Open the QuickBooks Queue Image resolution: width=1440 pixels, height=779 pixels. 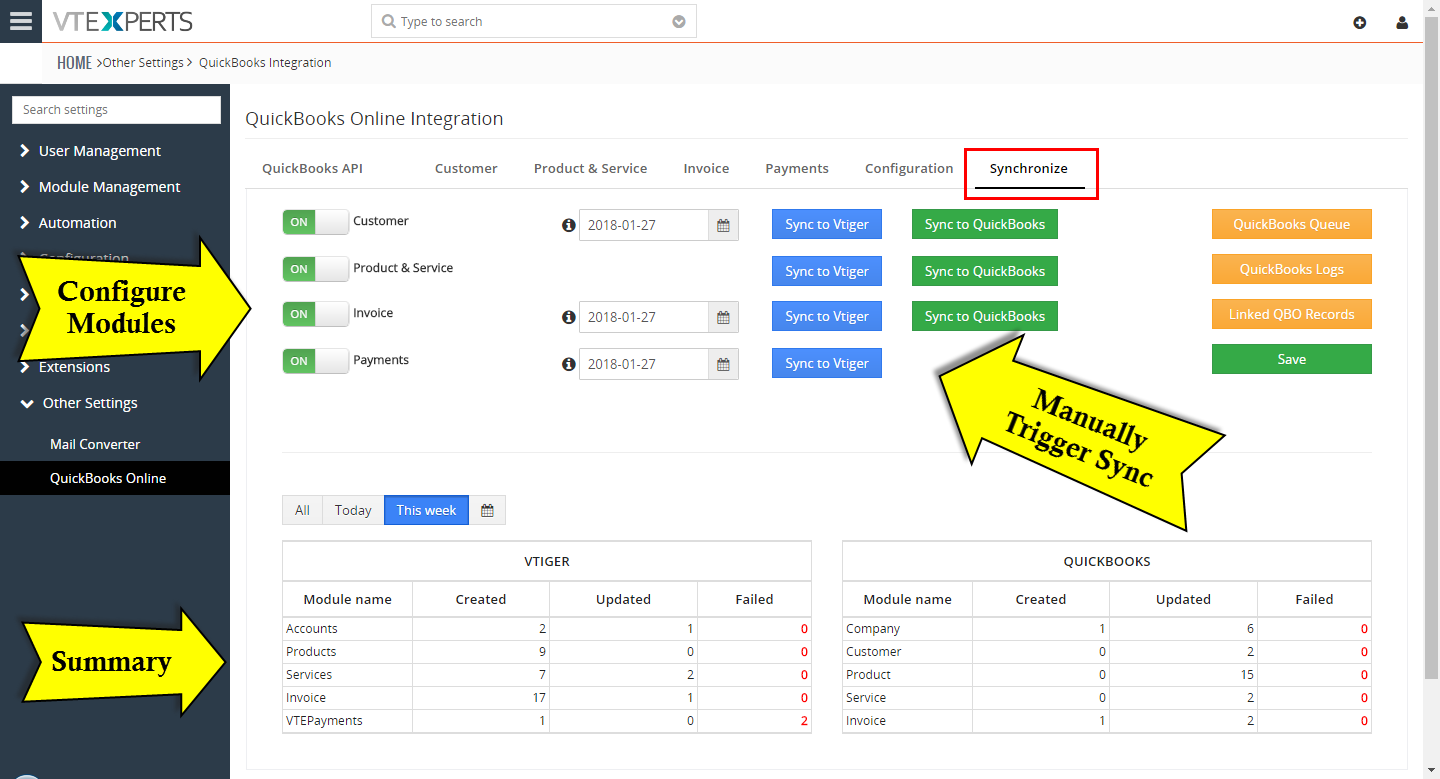(x=1292, y=224)
